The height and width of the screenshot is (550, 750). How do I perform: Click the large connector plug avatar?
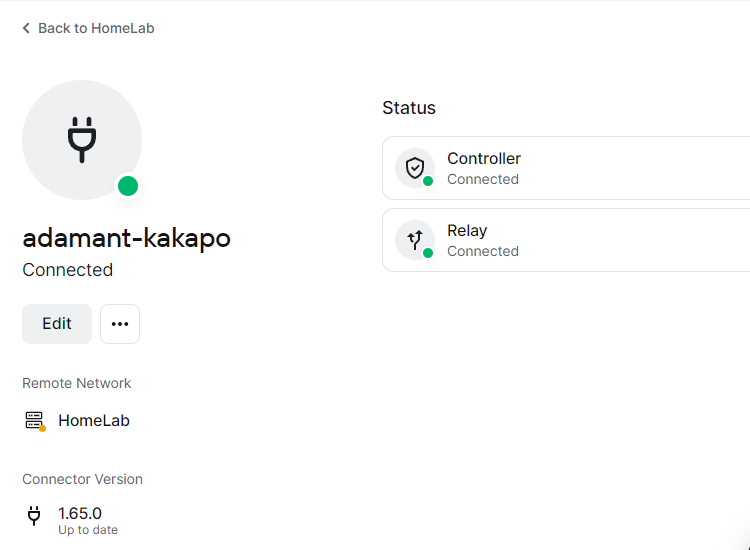point(82,140)
